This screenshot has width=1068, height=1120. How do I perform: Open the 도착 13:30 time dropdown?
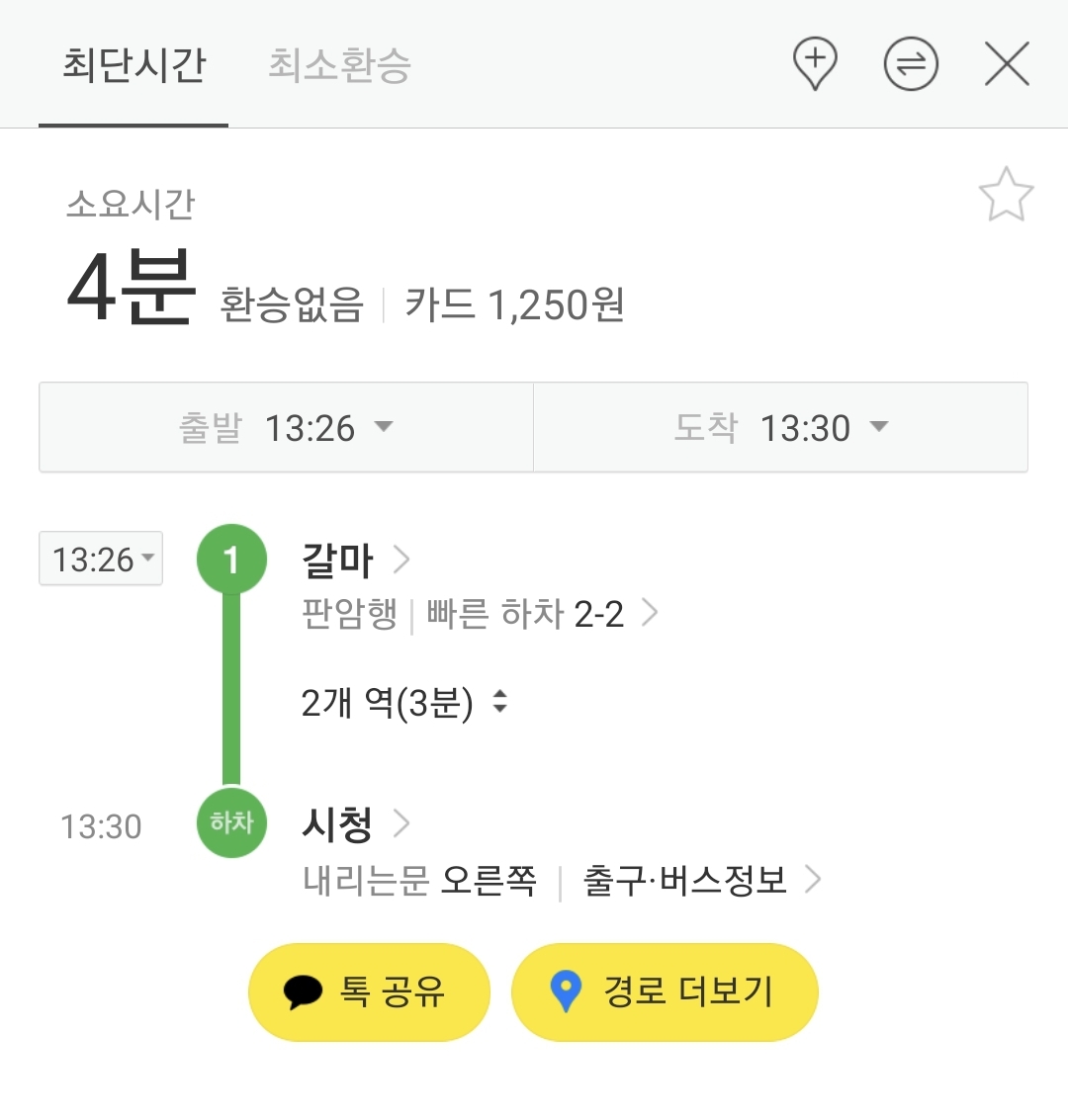point(780,428)
